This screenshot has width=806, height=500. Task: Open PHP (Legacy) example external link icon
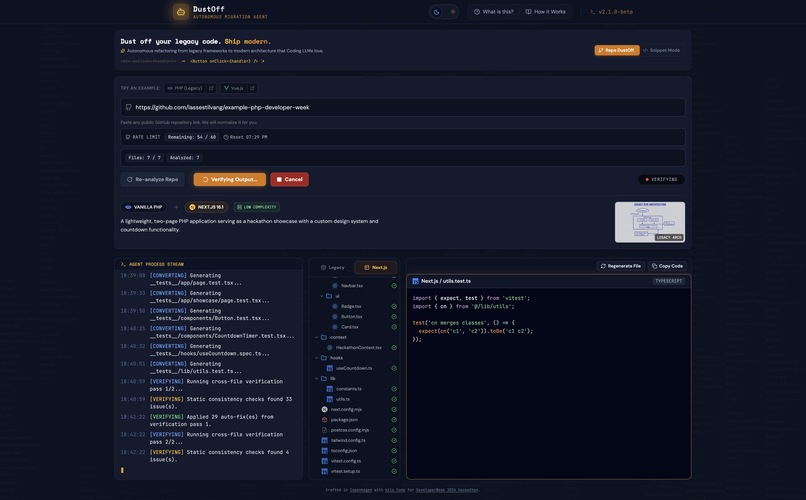(211, 88)
